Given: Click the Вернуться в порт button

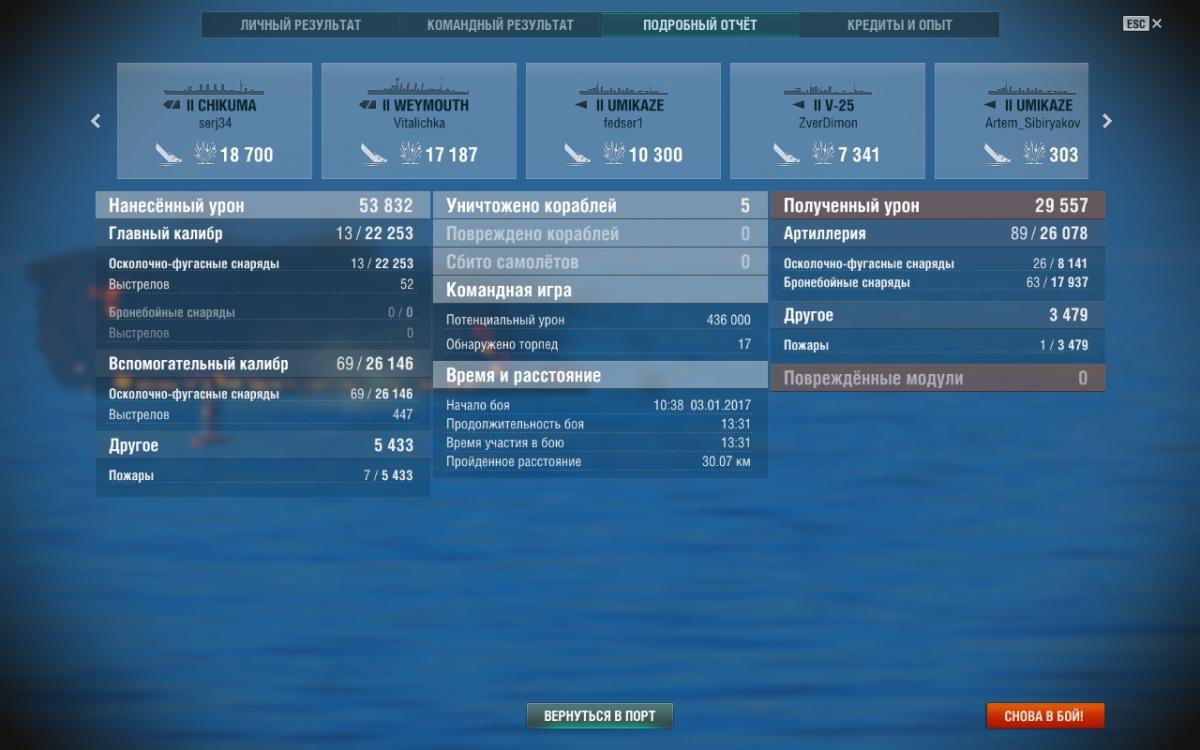Looking at the screenshot, I should (x=600, y=716).
